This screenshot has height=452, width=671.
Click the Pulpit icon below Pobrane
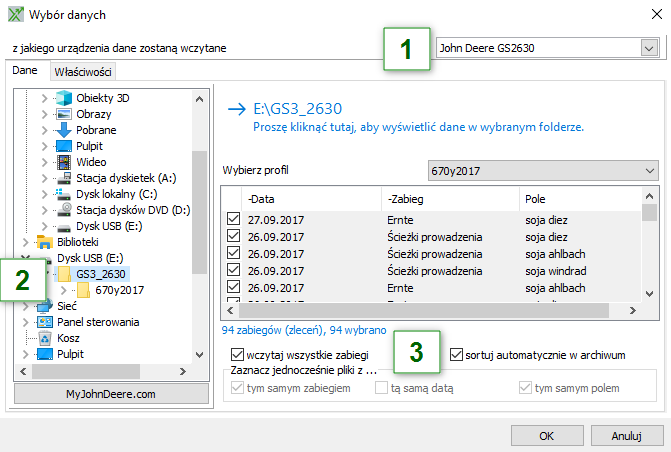point(64,146)
